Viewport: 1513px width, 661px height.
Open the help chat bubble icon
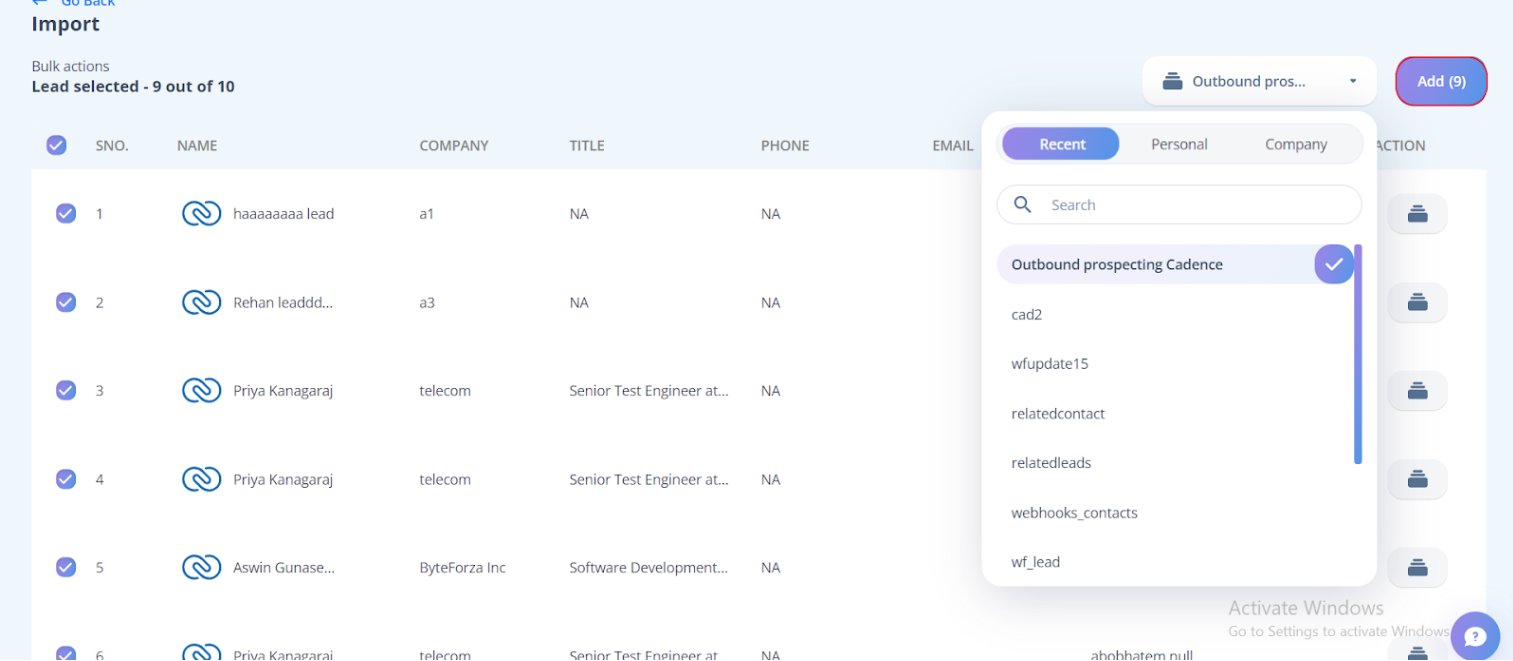tap(1475, 636)
